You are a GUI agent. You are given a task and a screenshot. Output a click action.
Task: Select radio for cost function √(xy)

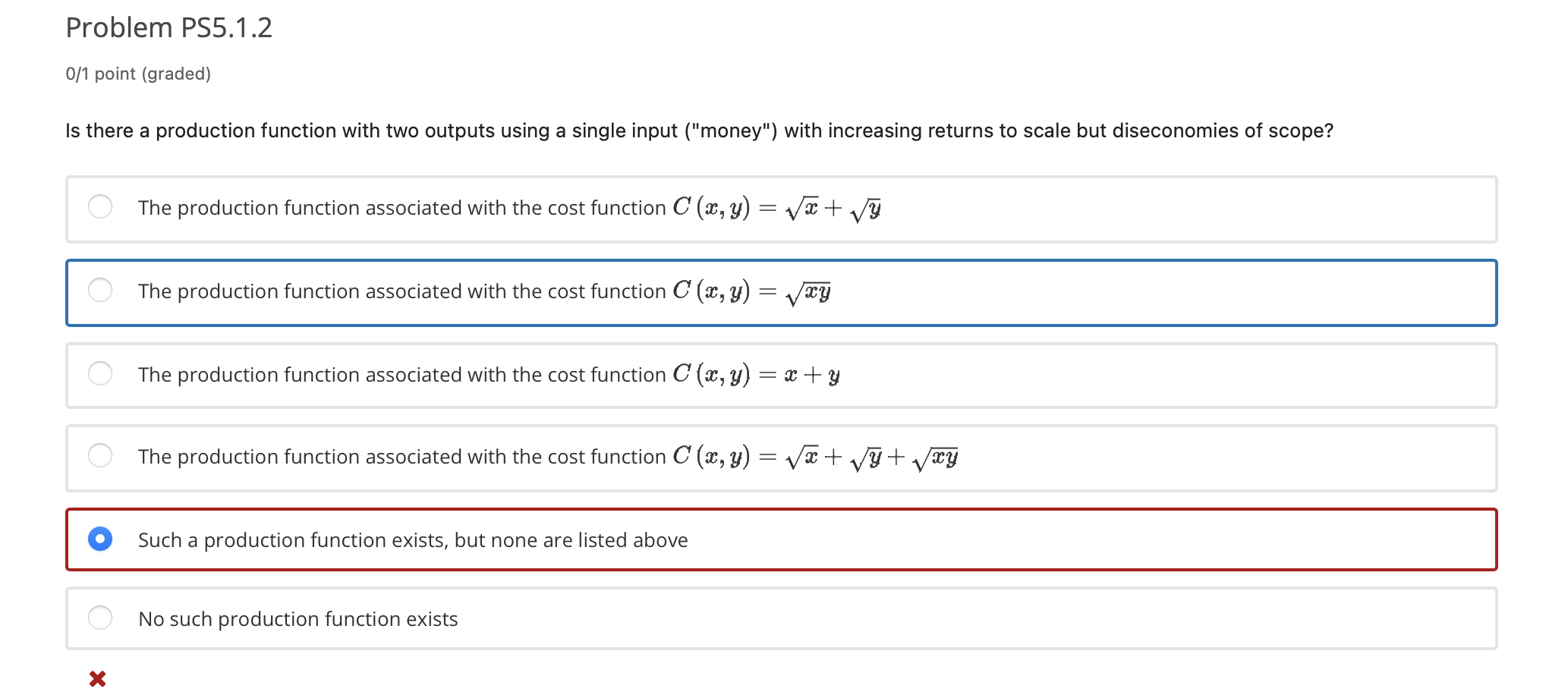[x=101, y=290]
